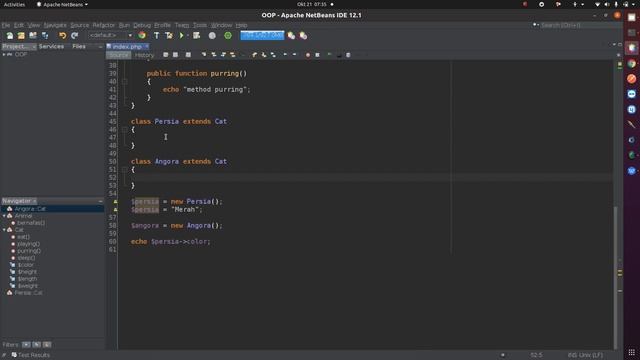The width and height of the screenshot is (640, 360).
Task: Collapse the Cat class in Navigator
Action: coord(4,230)
